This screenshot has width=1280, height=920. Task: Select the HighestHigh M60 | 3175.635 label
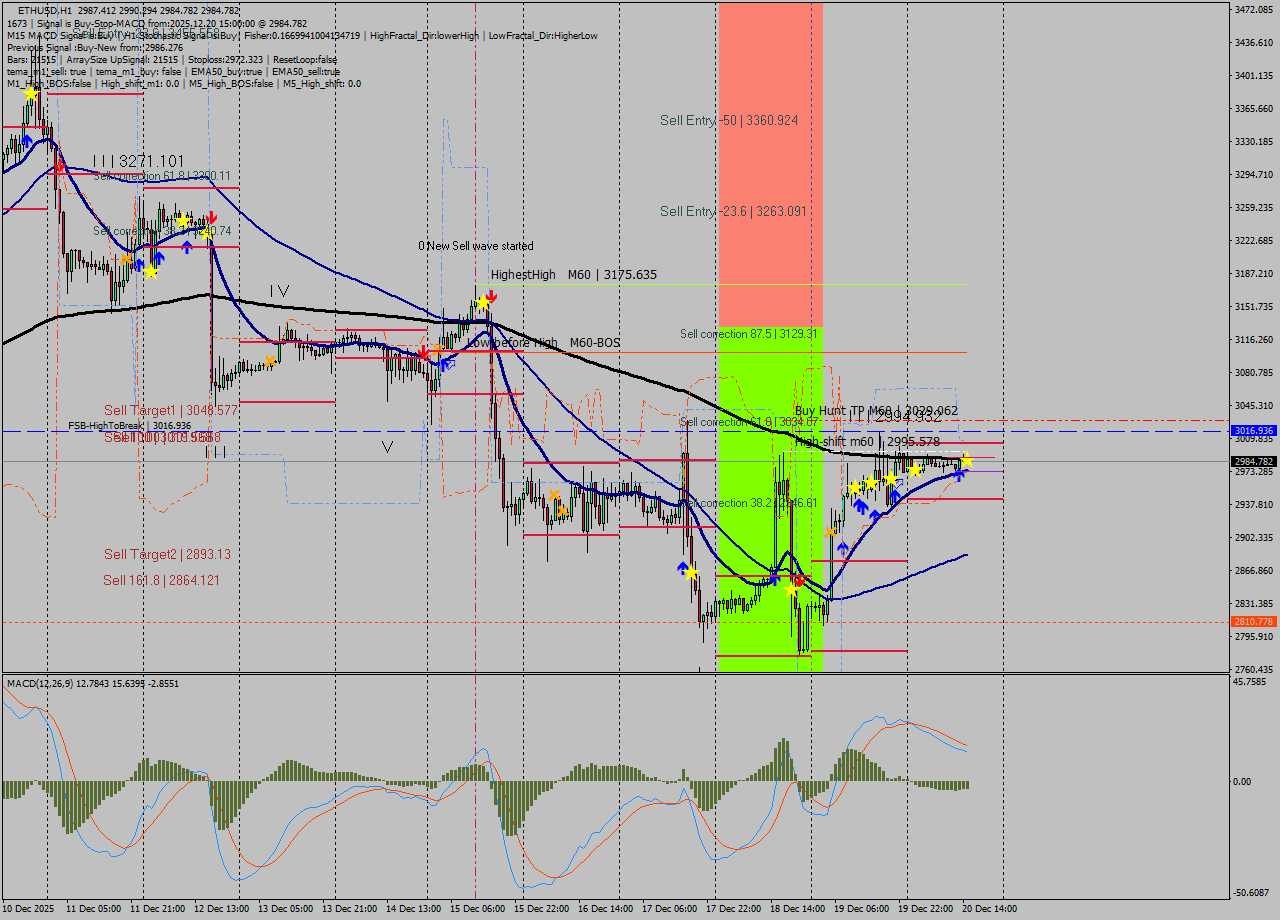point(572,274)
